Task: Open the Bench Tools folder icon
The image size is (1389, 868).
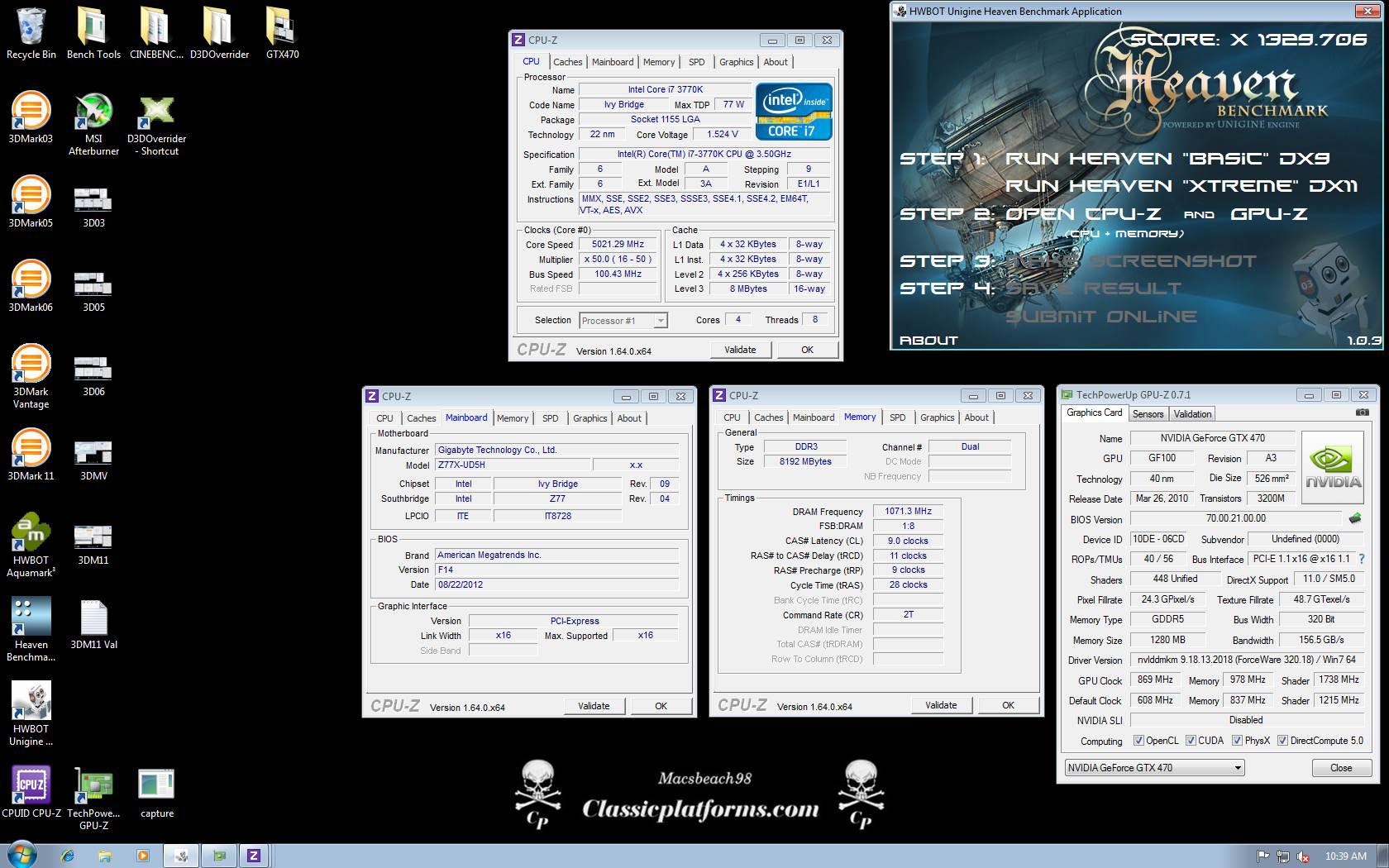Action: [93, 33]
